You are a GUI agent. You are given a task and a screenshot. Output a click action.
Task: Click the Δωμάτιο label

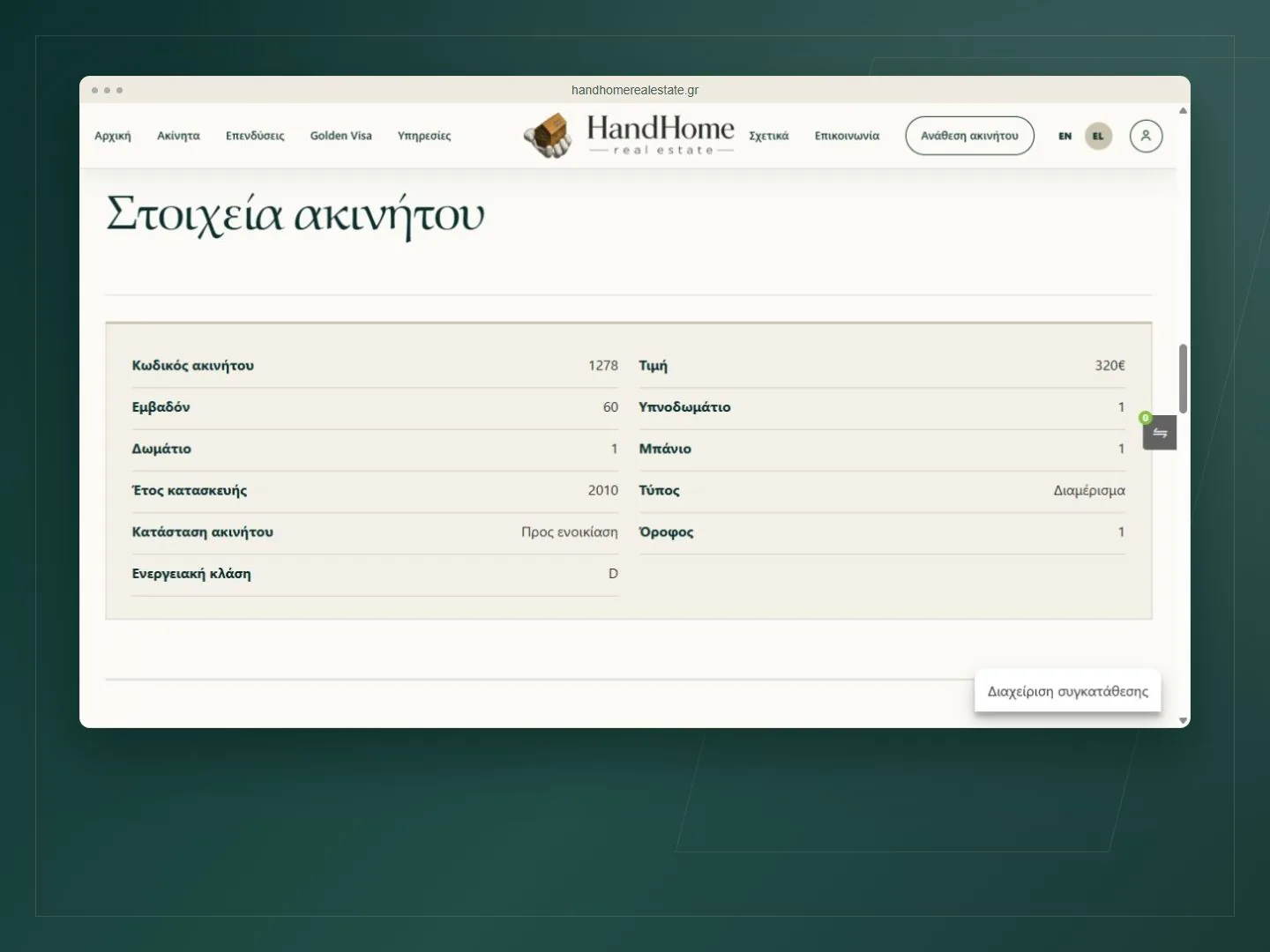[161, 449]
